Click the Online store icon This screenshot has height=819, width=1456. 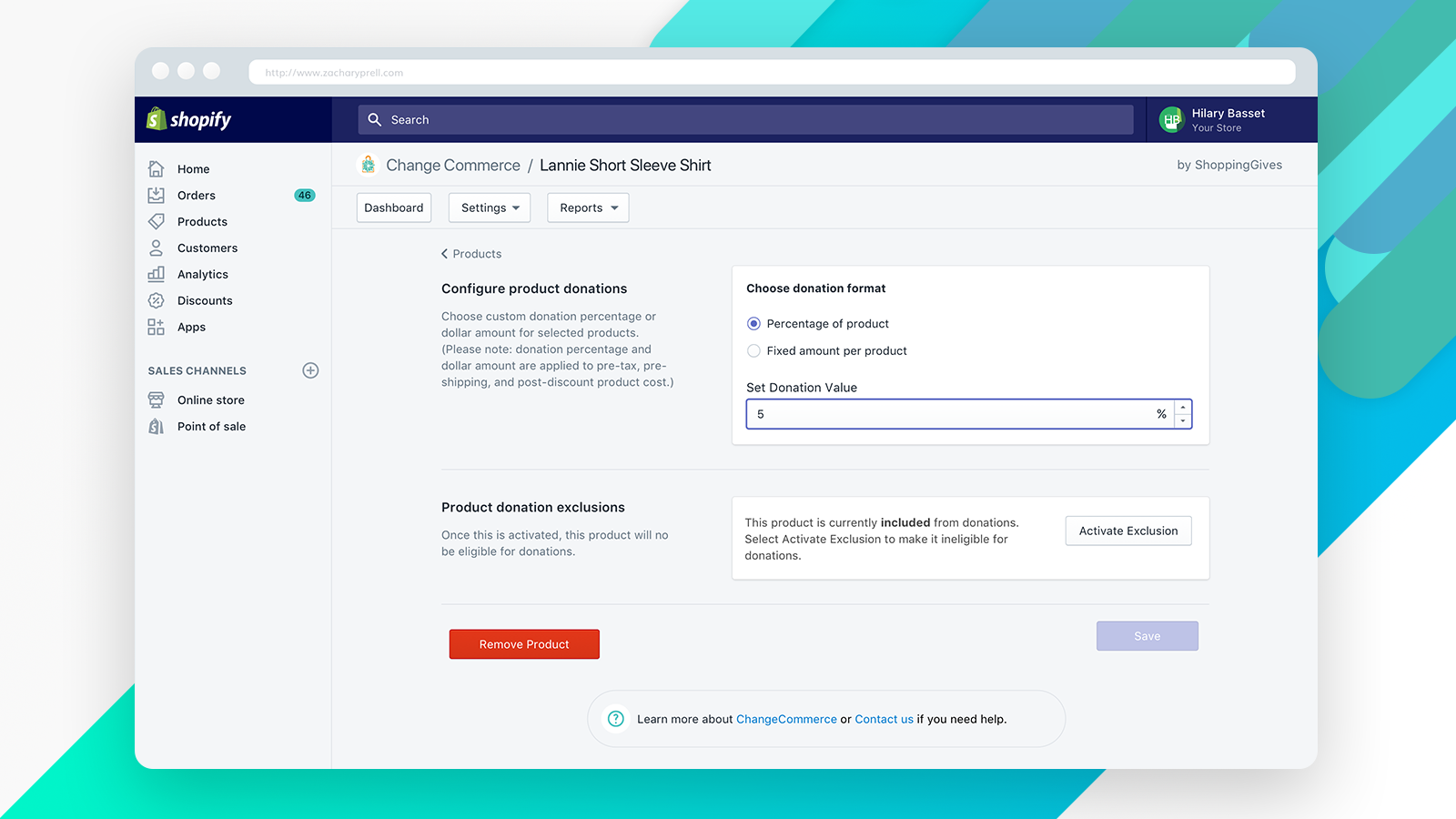[x=157, y=400]
